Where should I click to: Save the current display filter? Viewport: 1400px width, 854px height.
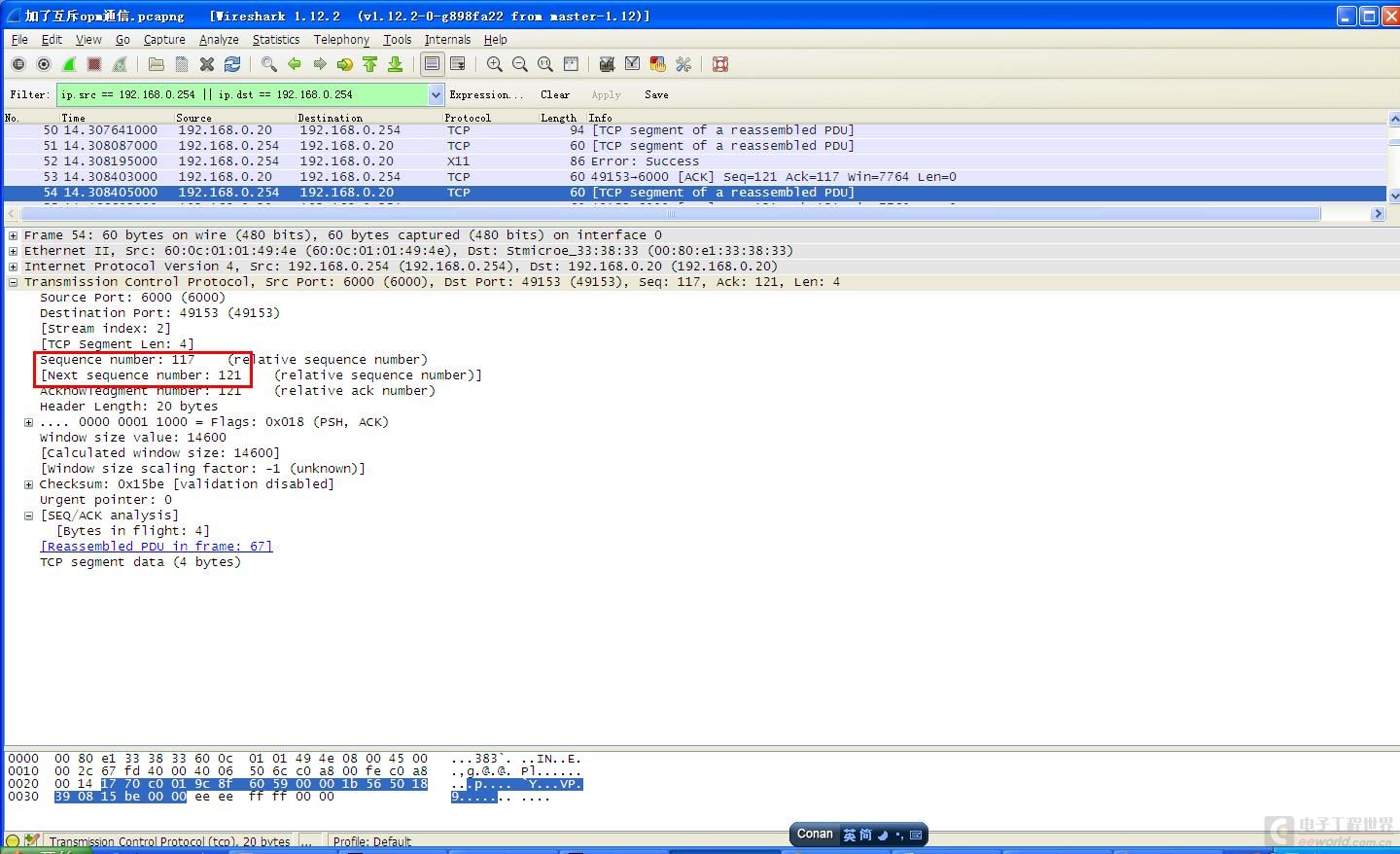pos(656,94)
